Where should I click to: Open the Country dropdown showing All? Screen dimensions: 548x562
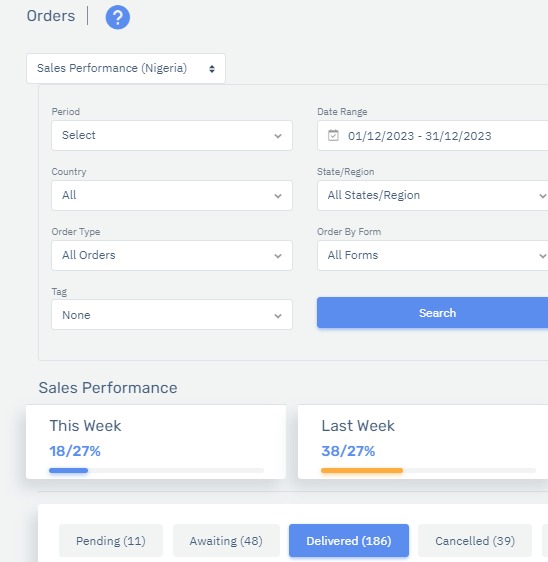click(172, 195)
